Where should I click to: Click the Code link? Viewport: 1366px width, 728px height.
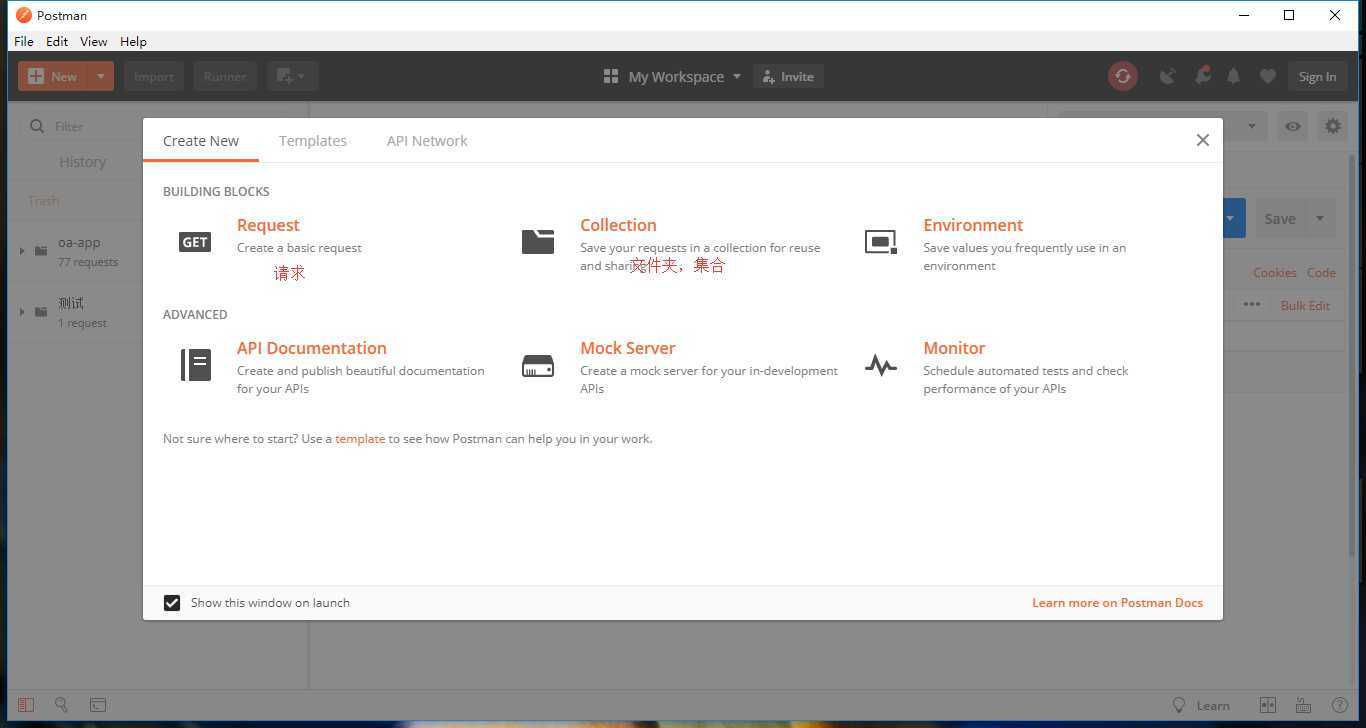point(1321,272)
